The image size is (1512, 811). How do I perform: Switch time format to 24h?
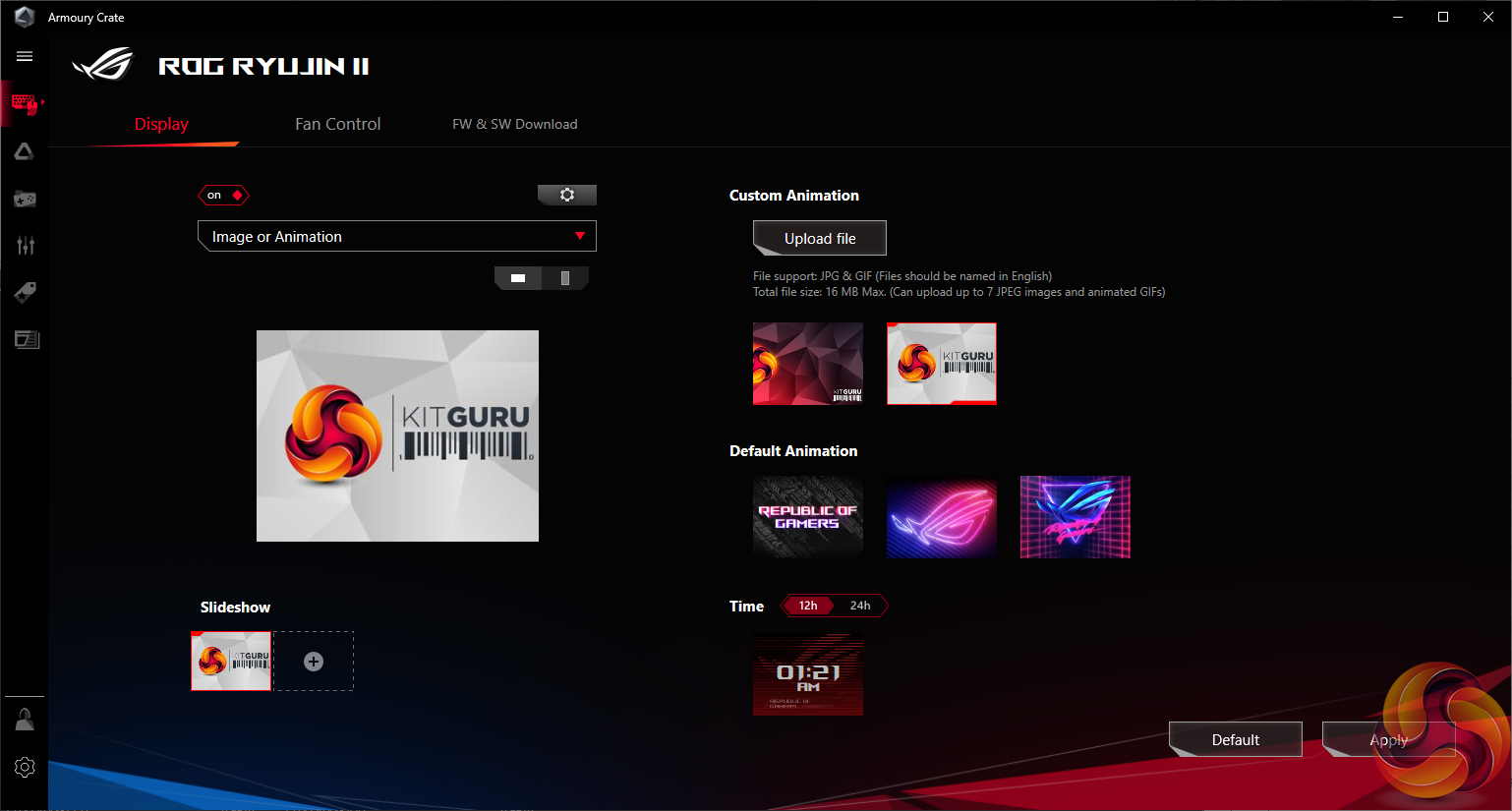coord(860,606)
